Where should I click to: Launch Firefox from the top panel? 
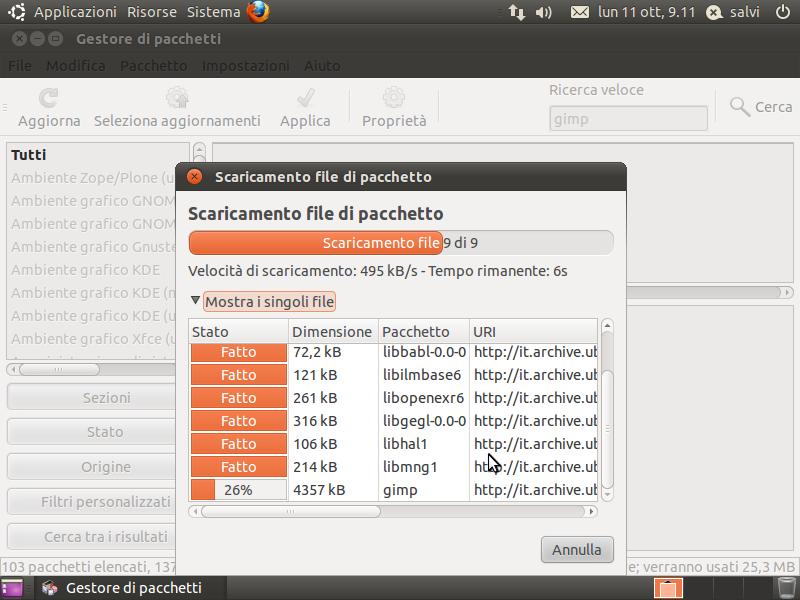click(x=258, y=12)
